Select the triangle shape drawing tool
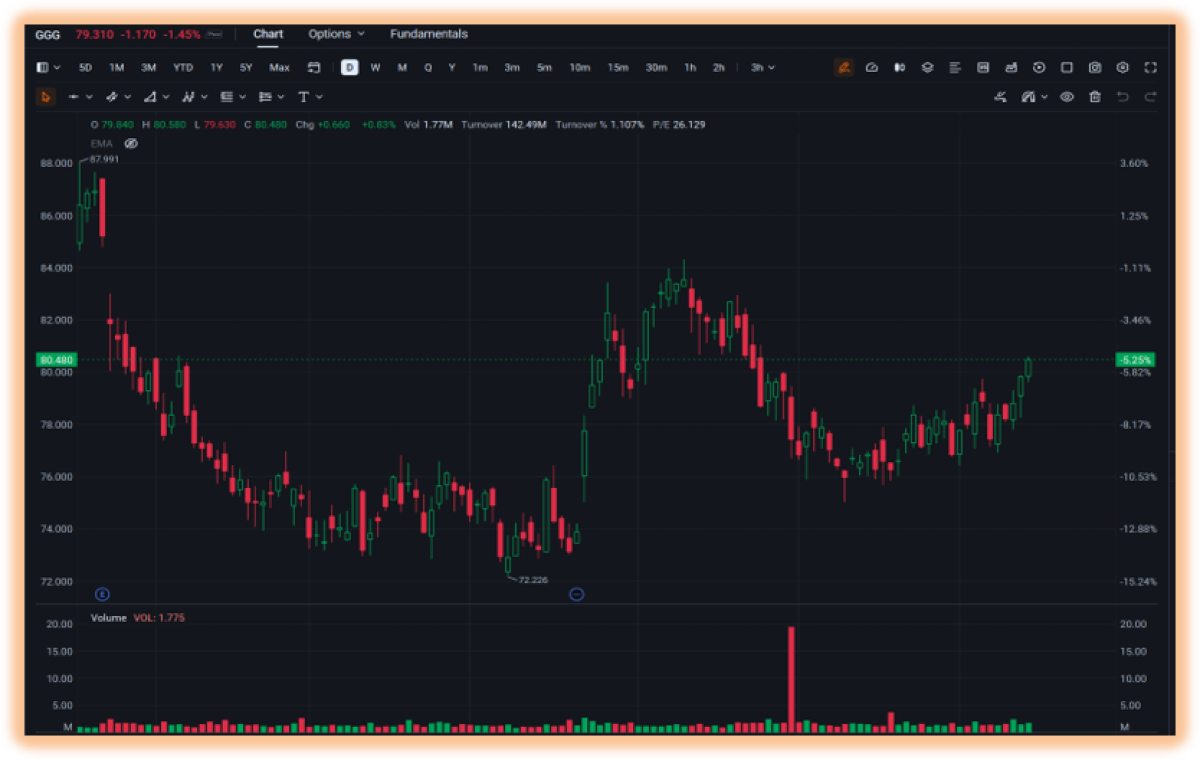This screenshot has height=760, width=1200. [150, 97]
